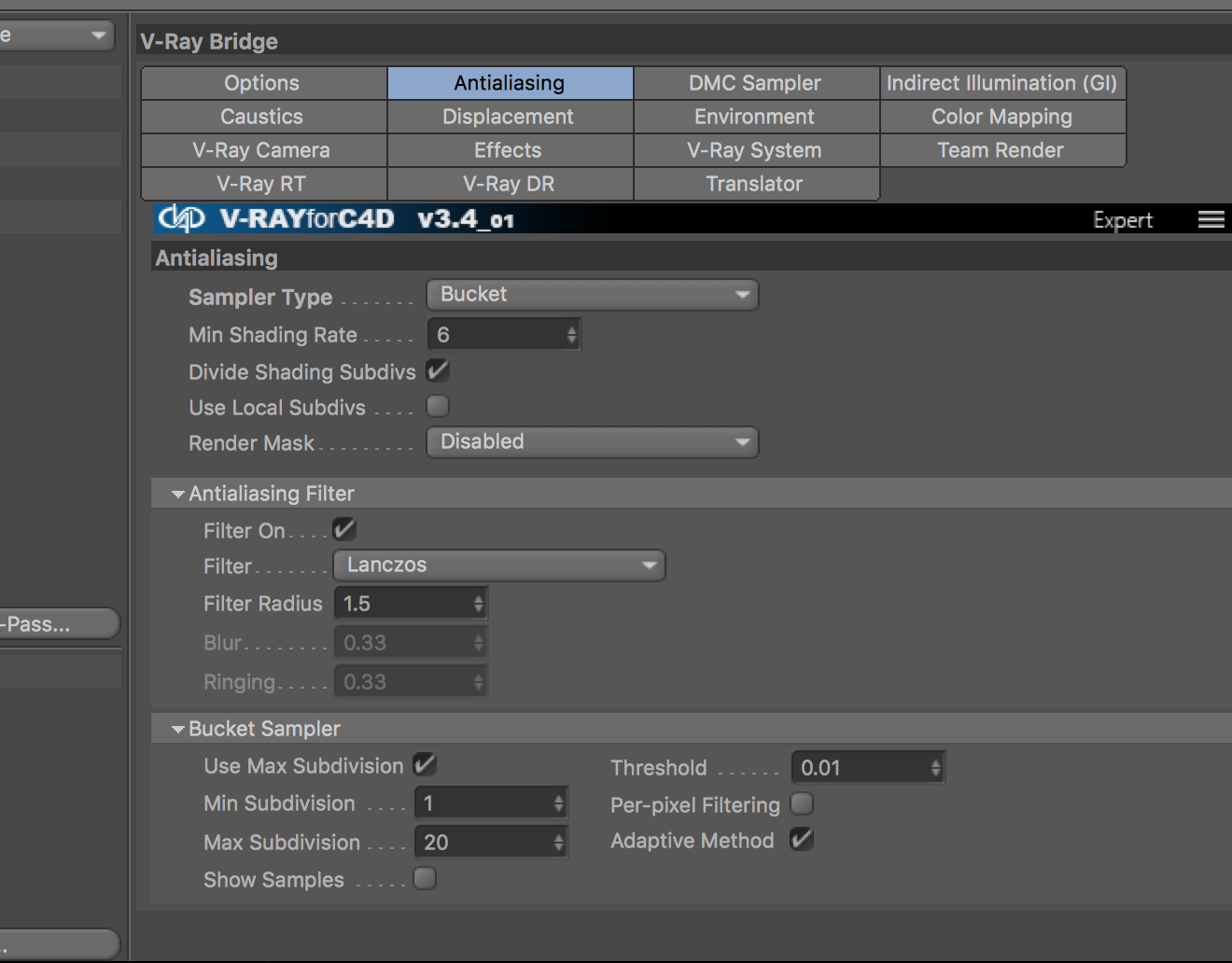1232x963 pixels.
Task: Switch to the Options tab
Action: (263, 83)
